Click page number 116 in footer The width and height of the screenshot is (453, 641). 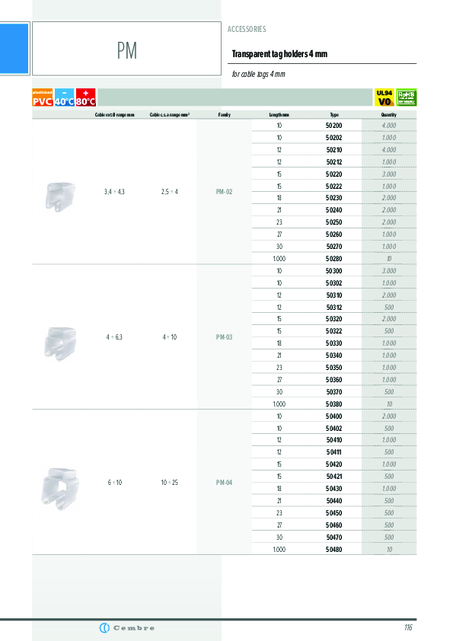pos(408,628)
